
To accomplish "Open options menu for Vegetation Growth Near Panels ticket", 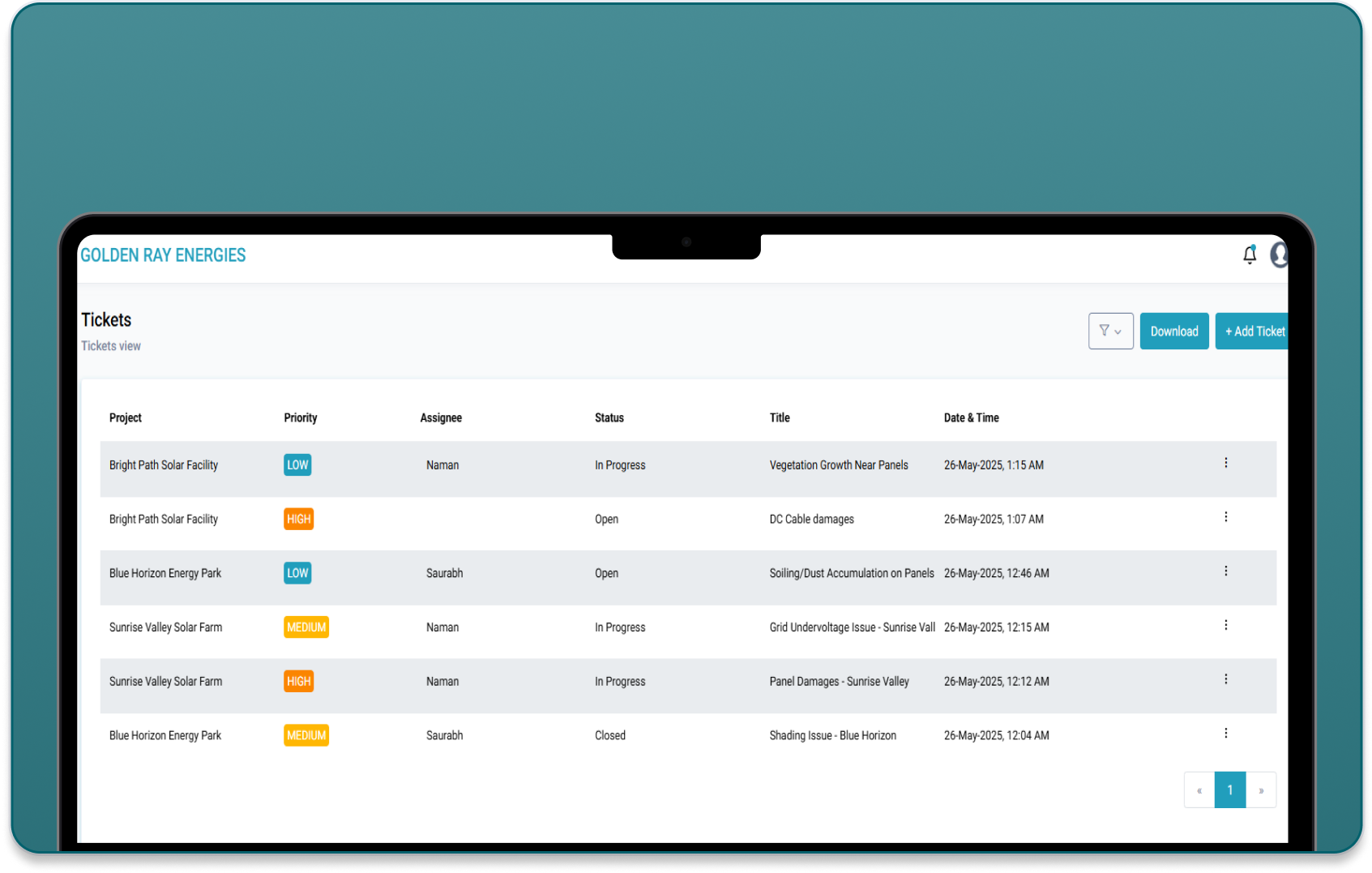I will pos(1226,462).
